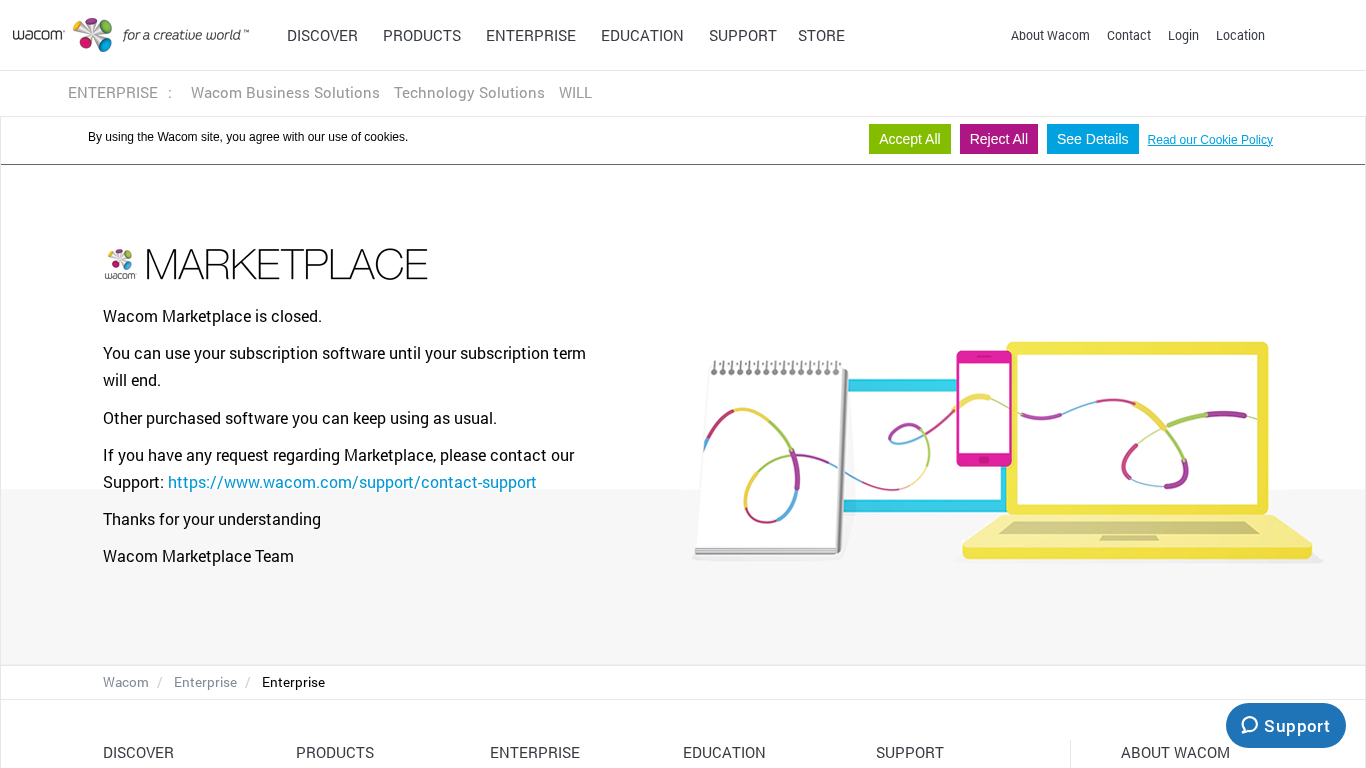The image size is (1366, 768).
Task: Click the DISCOVER footer heading
Action: (138, 753)
